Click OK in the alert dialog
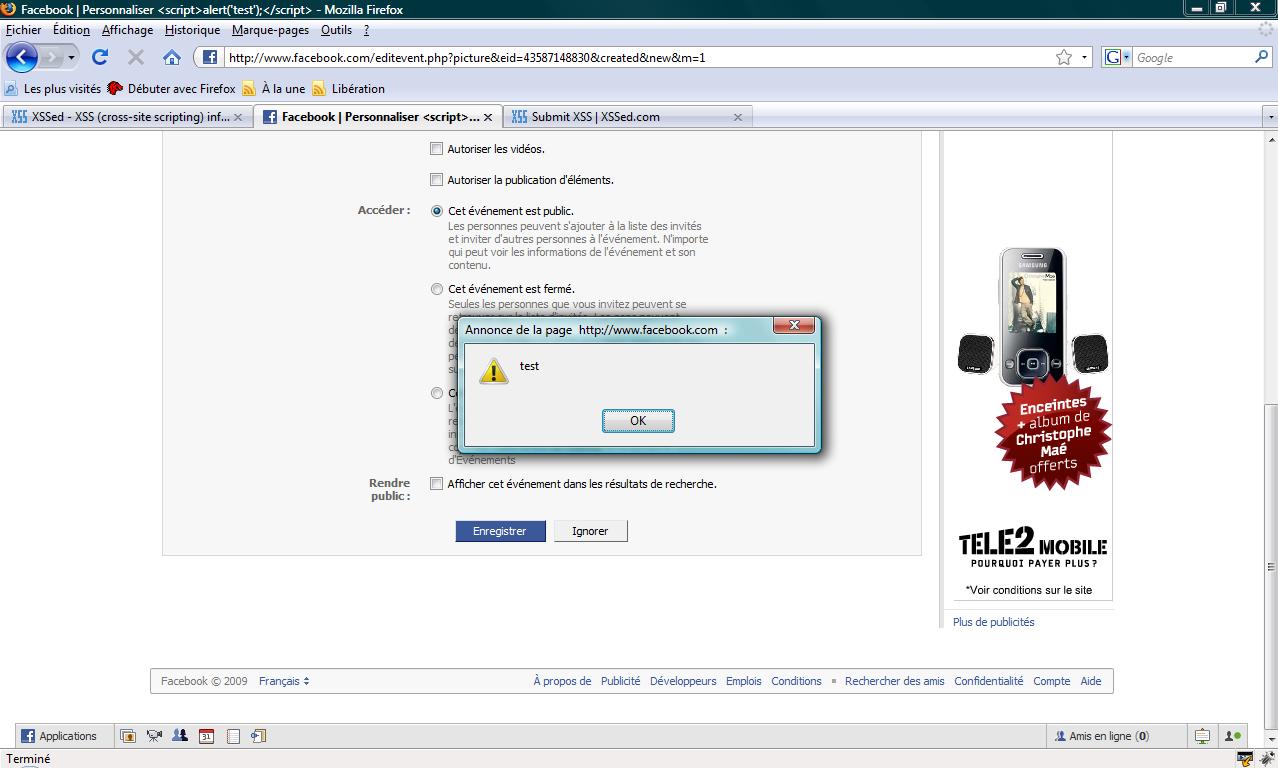The height and width of the screenshot is (768, 1278). [638, 421]
